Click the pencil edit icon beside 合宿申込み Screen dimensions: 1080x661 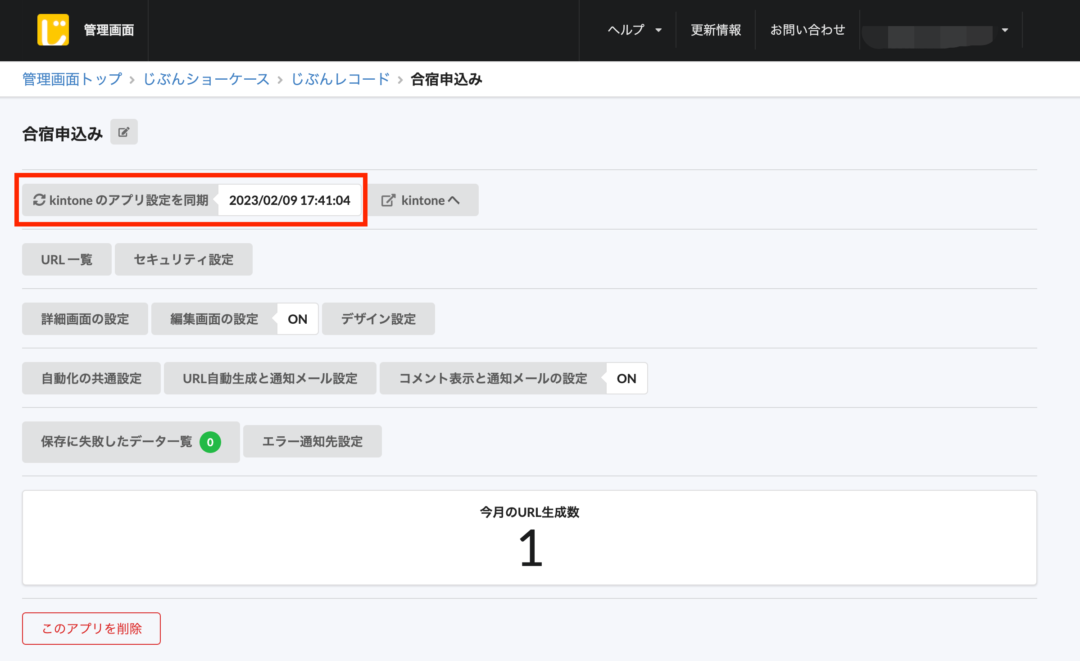point(123,131)
